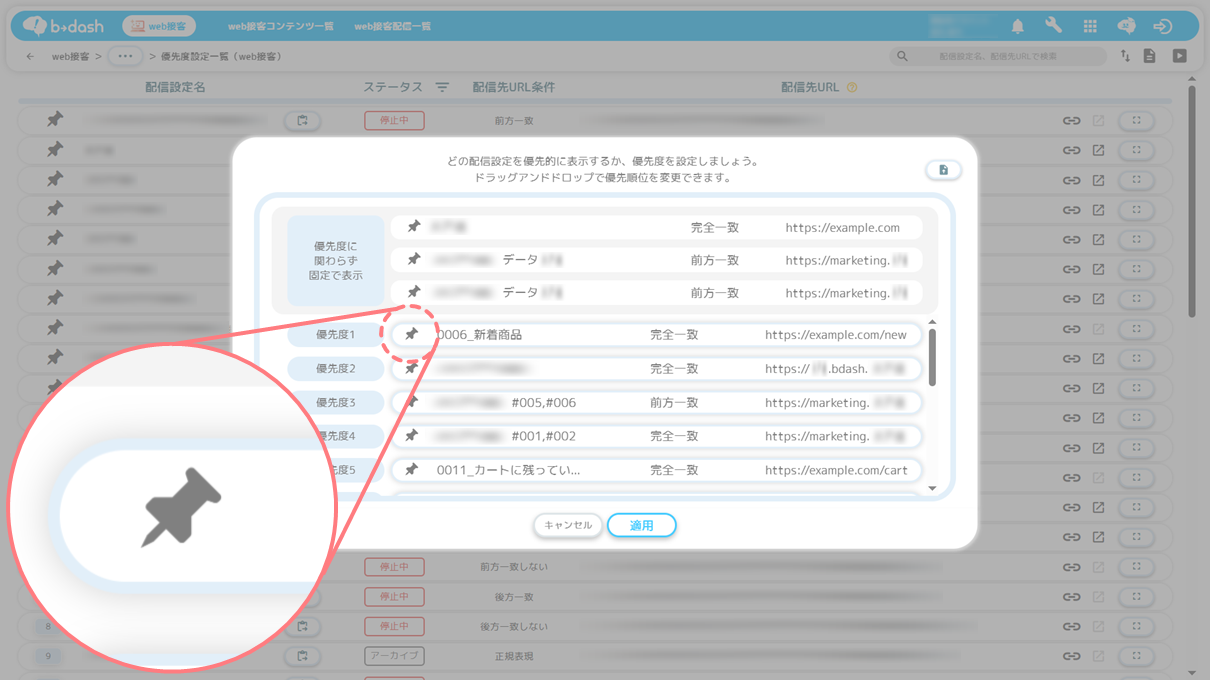Viewport: 1210px width, 680px height.
Task: Expand the breadcrumb ellipsis menu
Action: click(x=124, y=56)
